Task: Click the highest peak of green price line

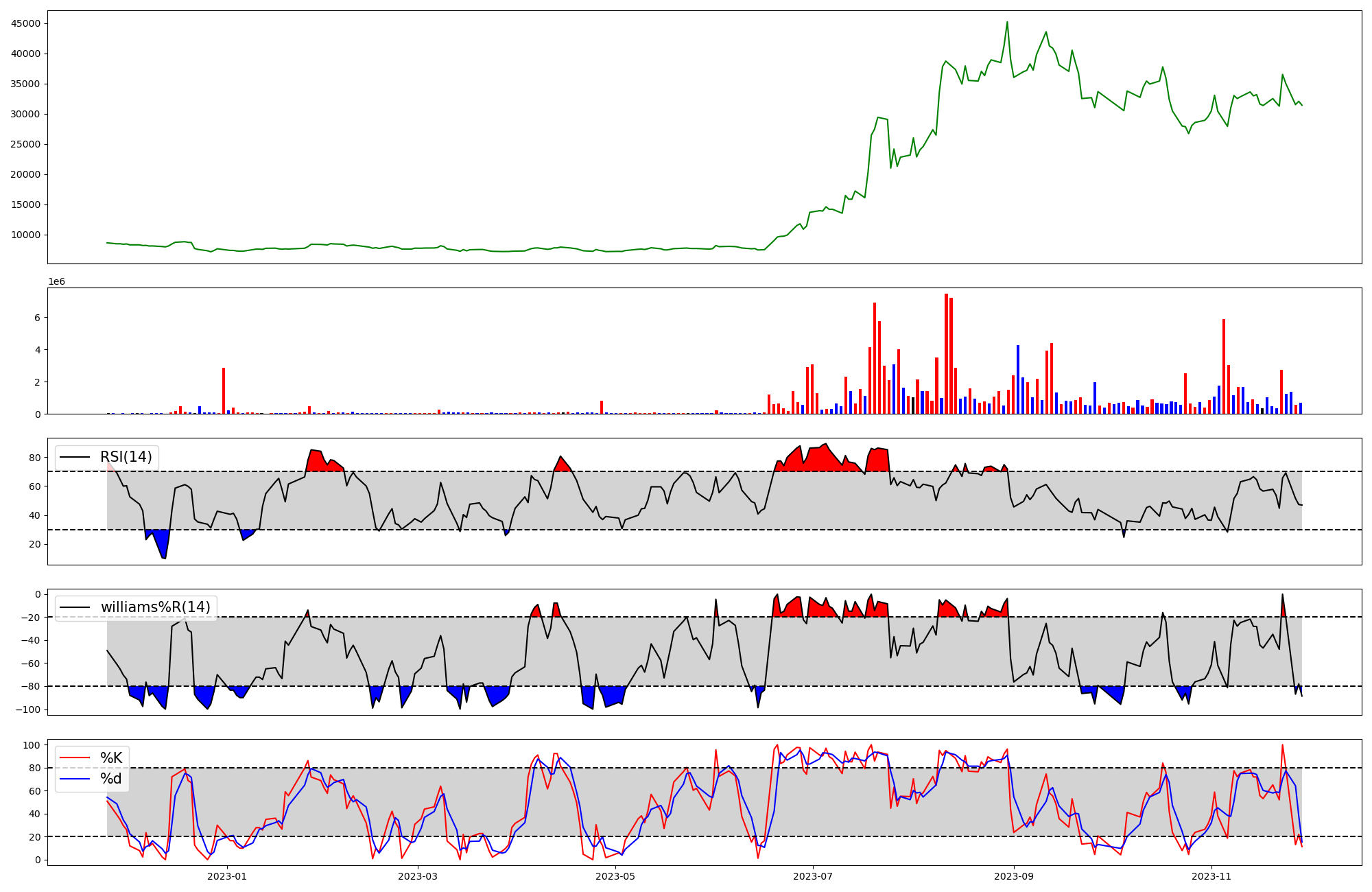Action: click(x=1007, y=23)
